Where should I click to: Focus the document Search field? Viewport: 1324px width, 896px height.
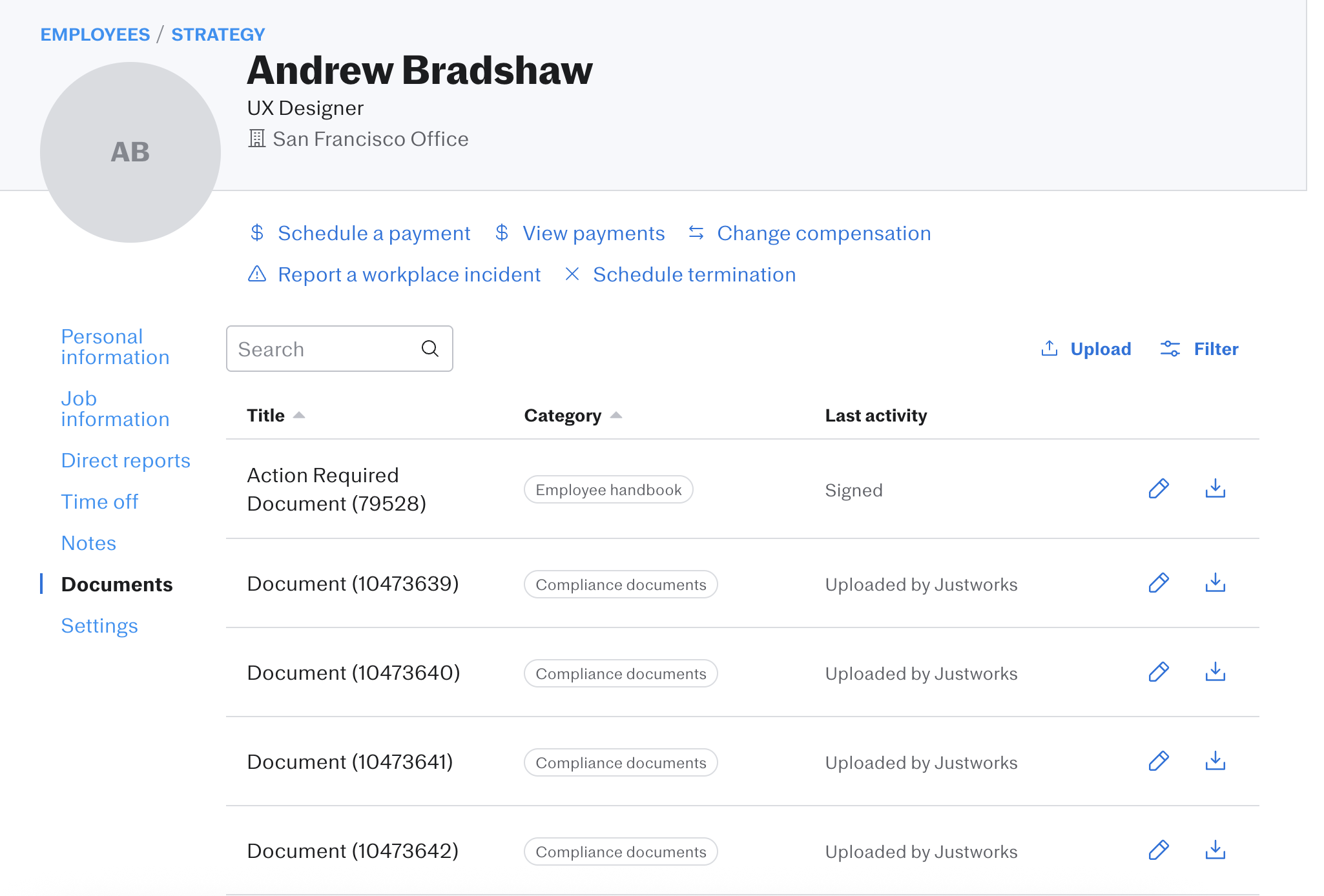323,349
